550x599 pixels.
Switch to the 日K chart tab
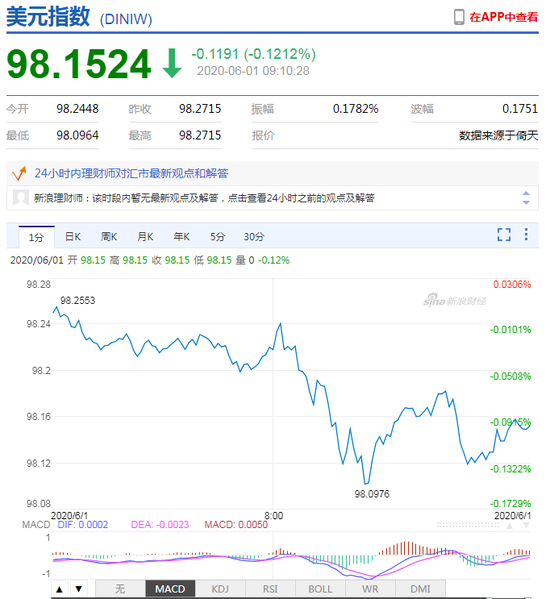[73, 237]
